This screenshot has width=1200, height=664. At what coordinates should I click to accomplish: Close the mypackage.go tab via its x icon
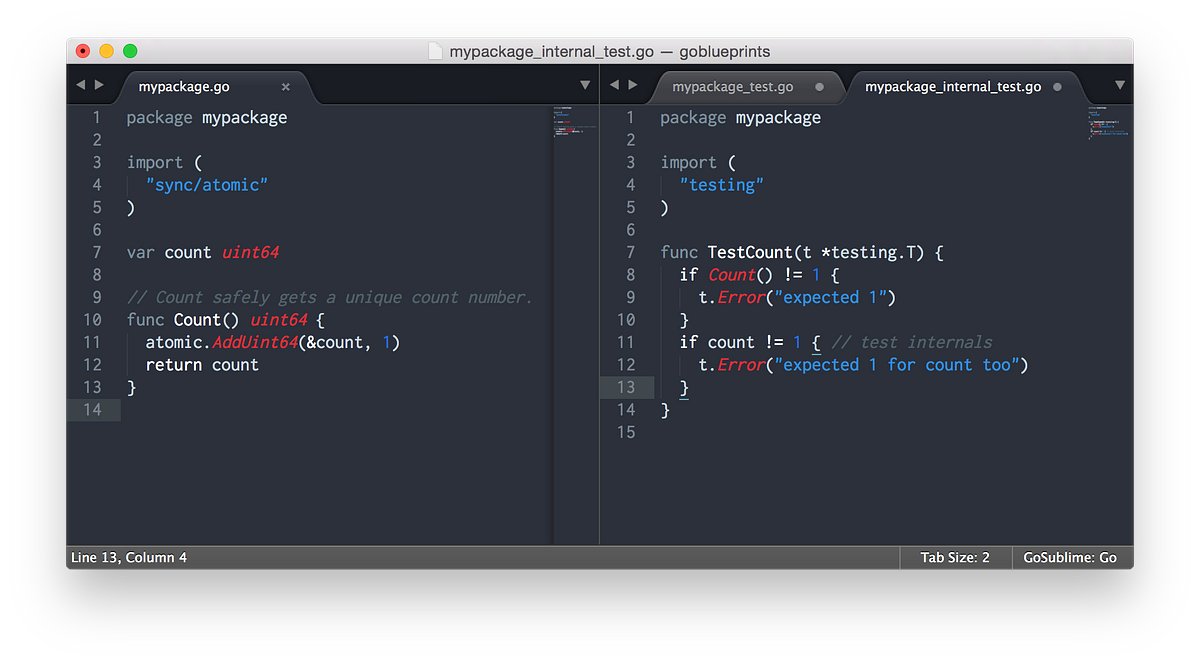click(286, 87)
